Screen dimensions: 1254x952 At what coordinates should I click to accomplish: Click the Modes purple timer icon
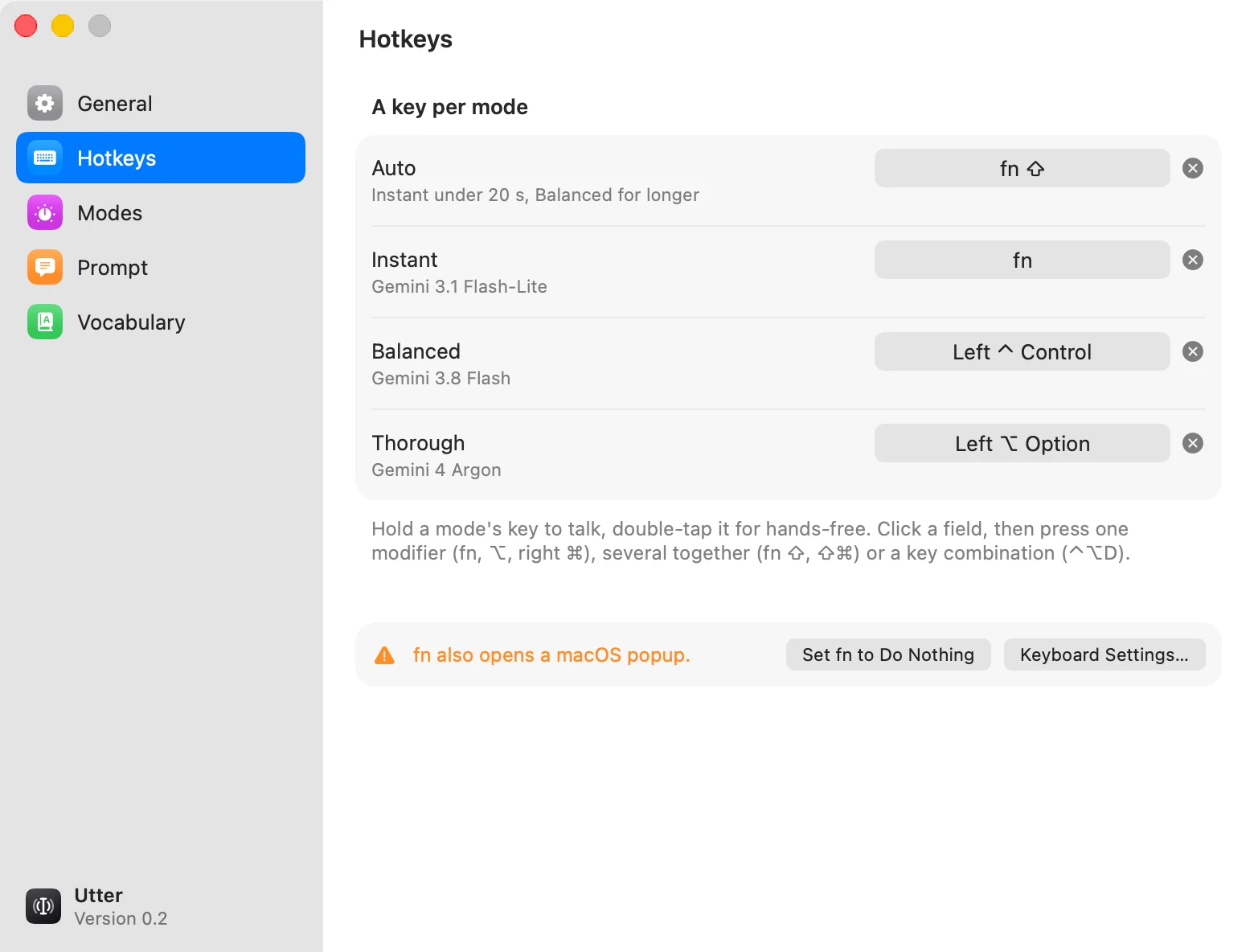click(x=45, y=212)
